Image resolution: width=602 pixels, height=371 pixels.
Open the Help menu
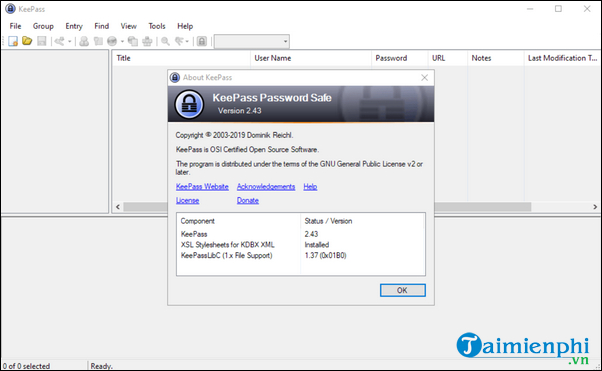[185, 26]
